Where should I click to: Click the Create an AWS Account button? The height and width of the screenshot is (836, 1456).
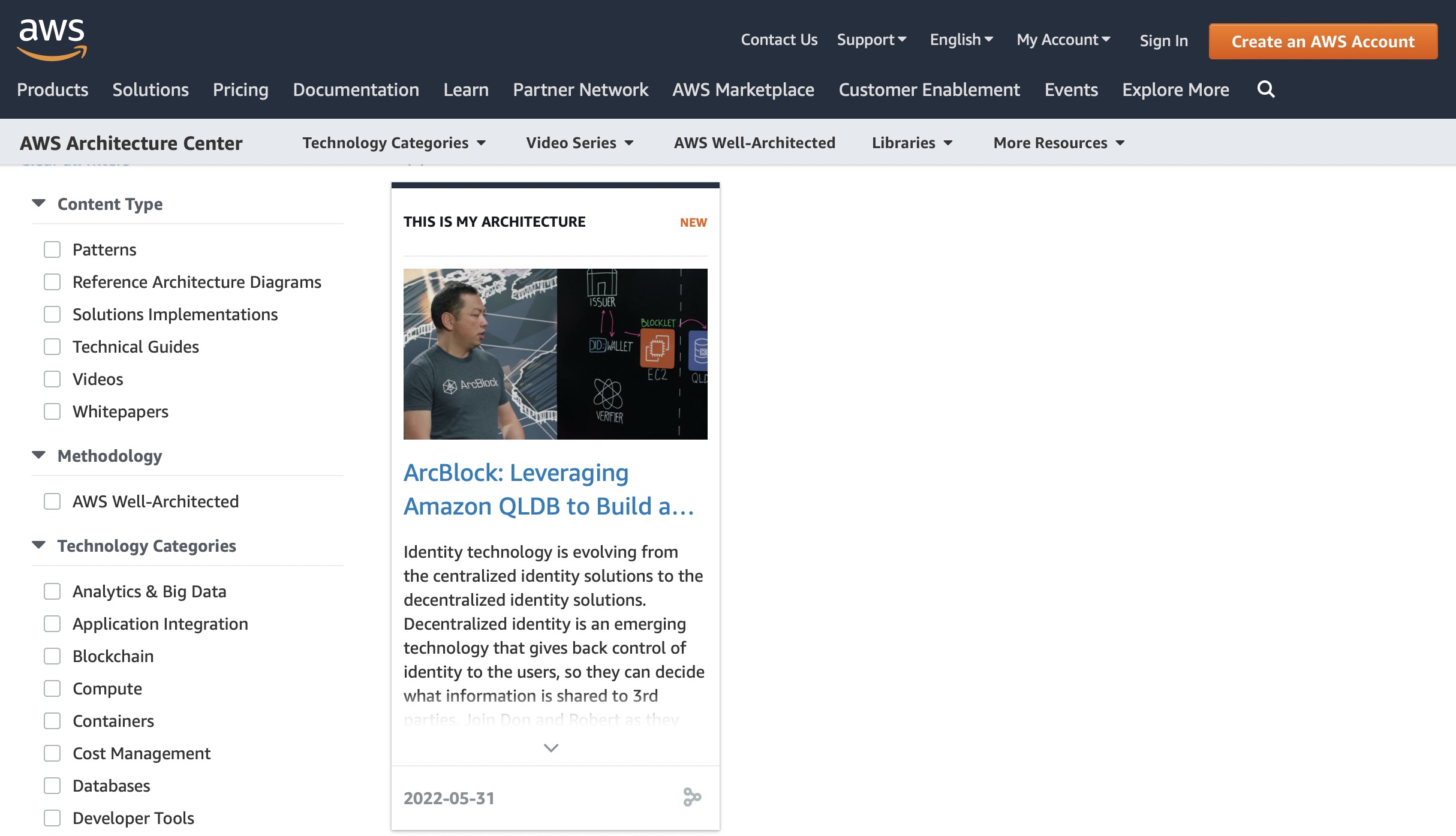pos(1323,41)
